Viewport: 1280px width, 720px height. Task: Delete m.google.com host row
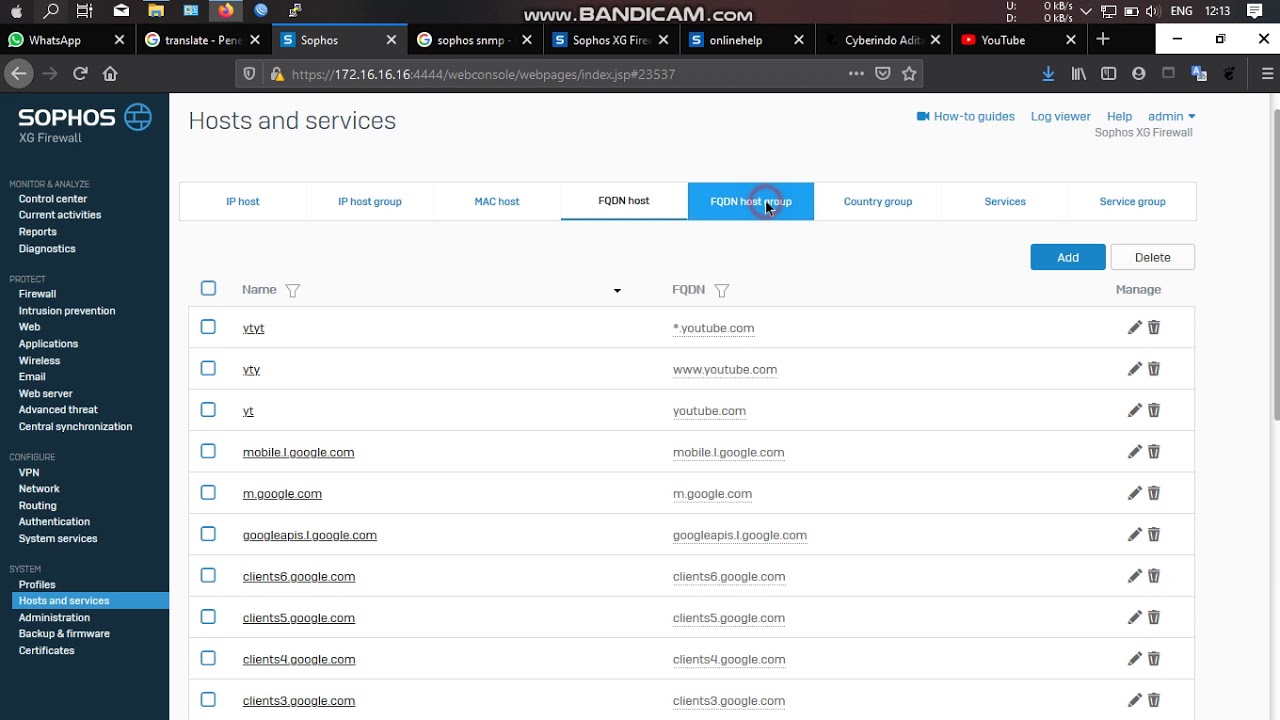click(x=1154, y=493)
